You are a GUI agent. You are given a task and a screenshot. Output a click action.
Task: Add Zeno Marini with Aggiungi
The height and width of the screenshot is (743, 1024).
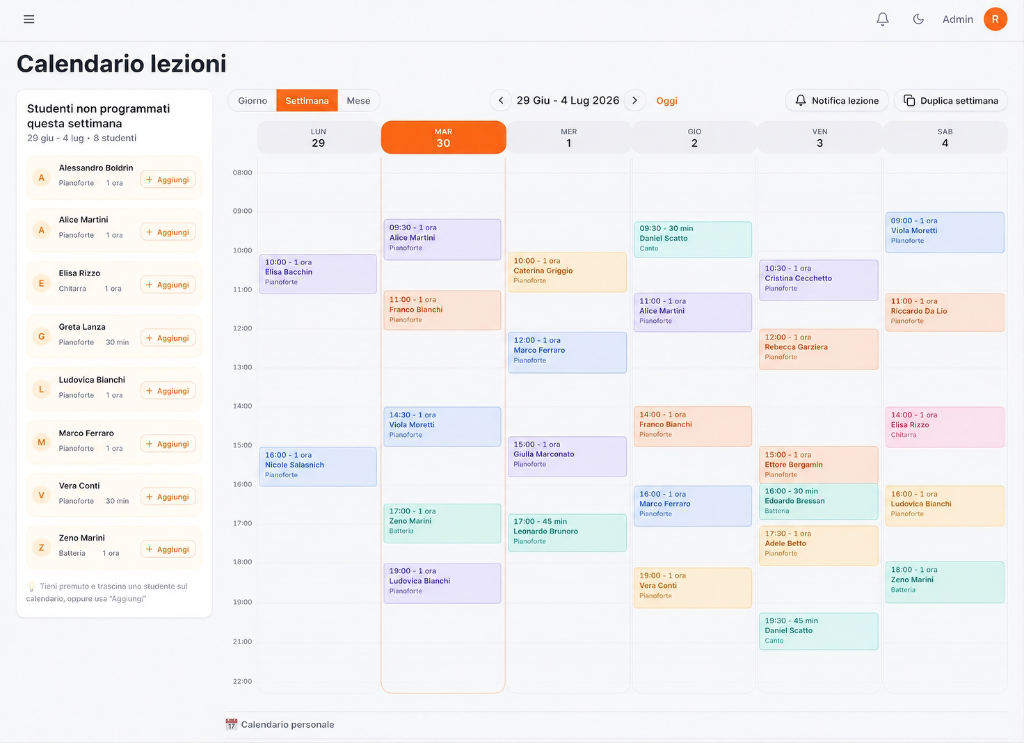168,549
